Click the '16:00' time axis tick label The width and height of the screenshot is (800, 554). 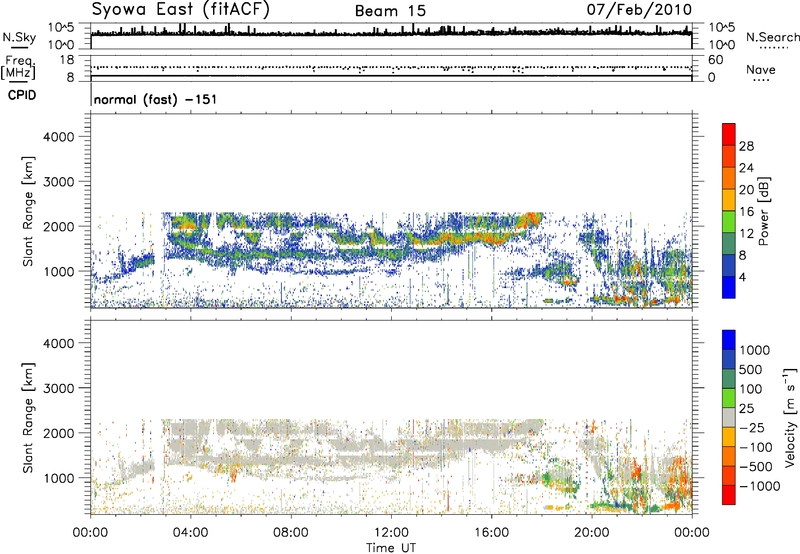pos(491,533)
